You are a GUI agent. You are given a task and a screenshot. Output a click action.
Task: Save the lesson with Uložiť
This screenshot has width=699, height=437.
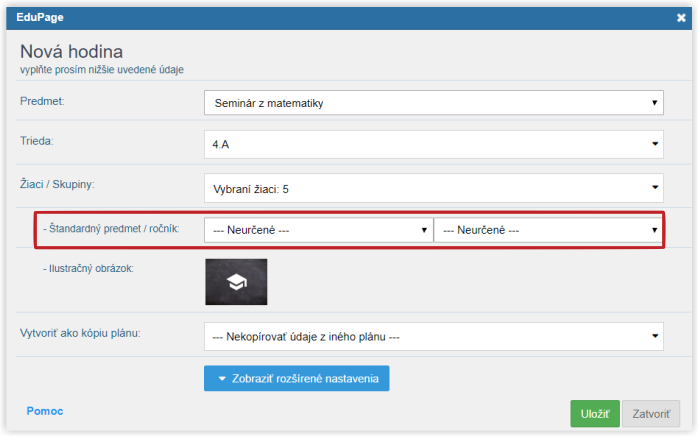tap(595, 414)
